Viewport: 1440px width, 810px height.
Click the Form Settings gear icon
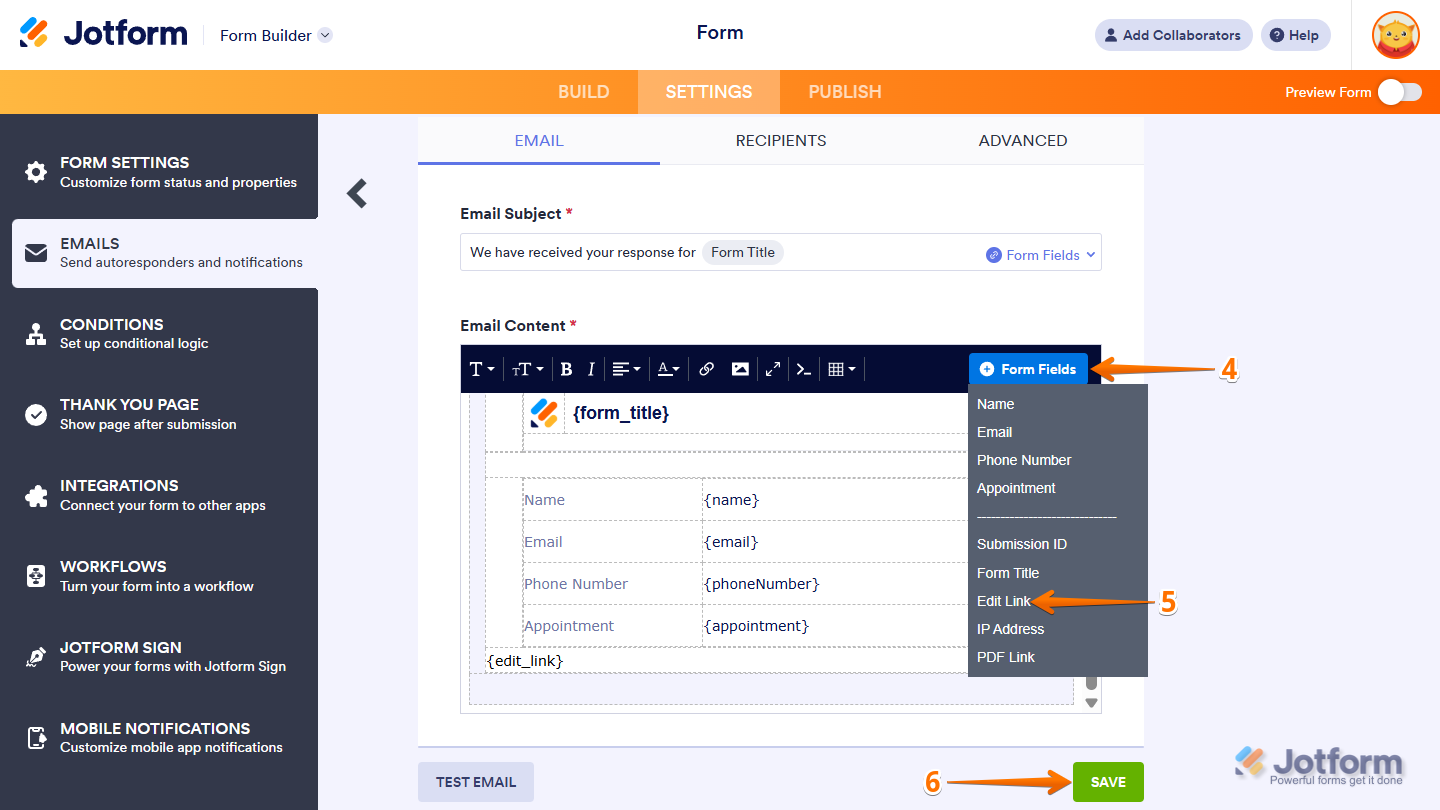[x=36, y=172]
